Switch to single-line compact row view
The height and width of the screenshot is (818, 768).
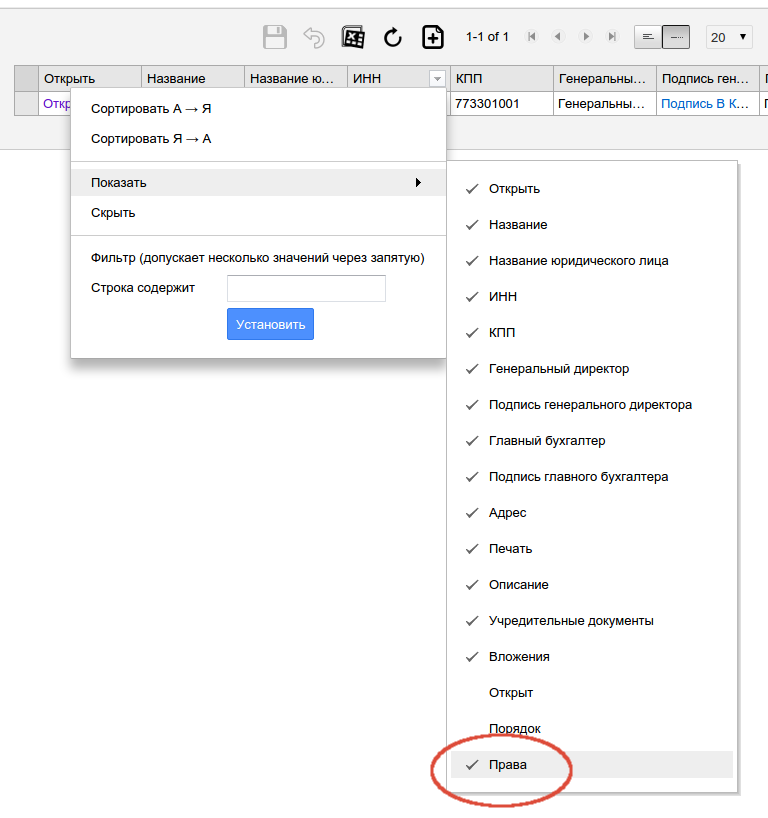pos(676,37)
